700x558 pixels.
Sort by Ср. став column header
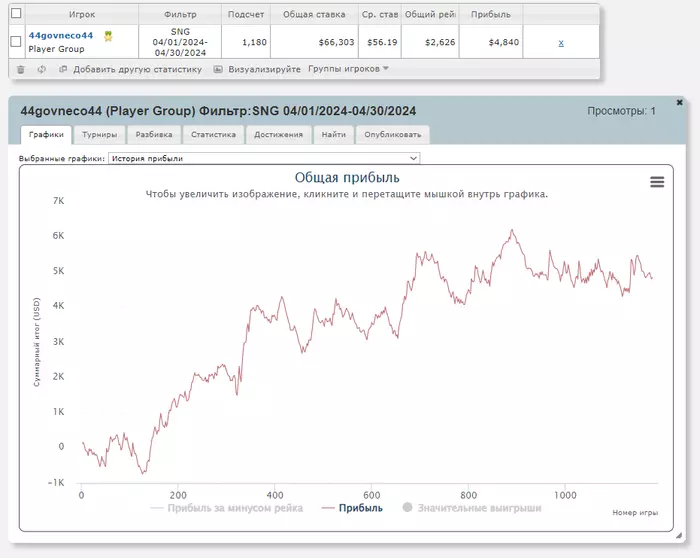(x=380, y=14)
